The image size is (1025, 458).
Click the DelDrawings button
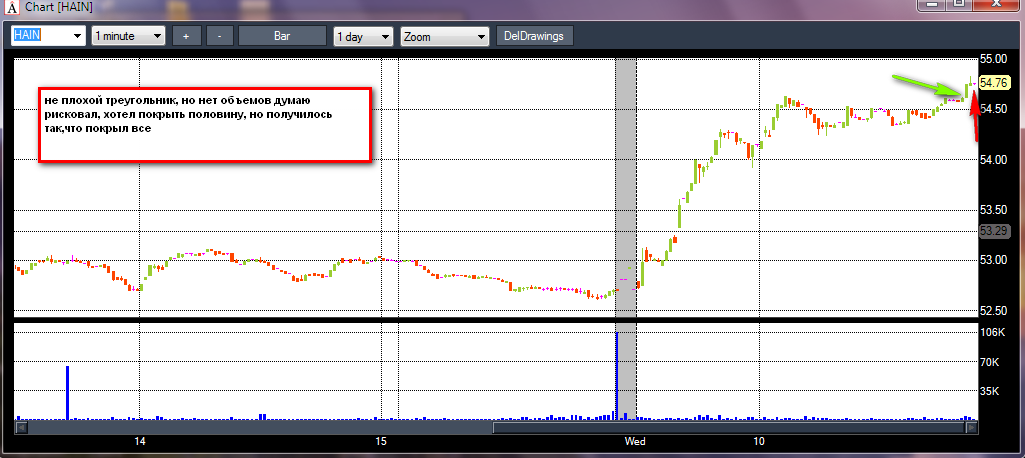[x=535, y=36]
